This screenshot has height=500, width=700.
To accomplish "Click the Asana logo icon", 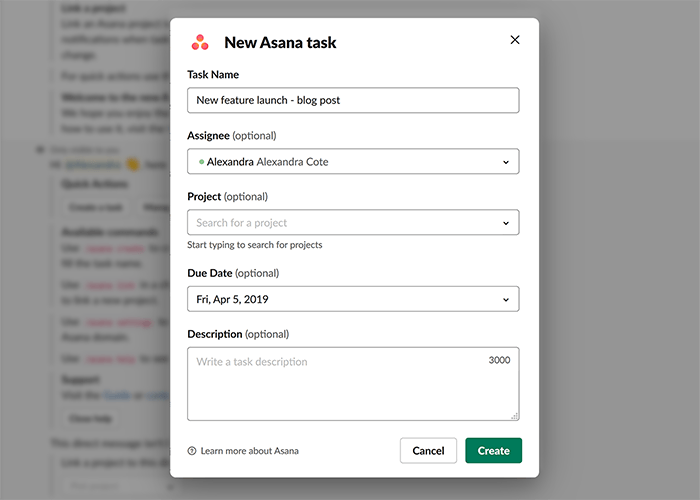I will click(x=200, y=42).
